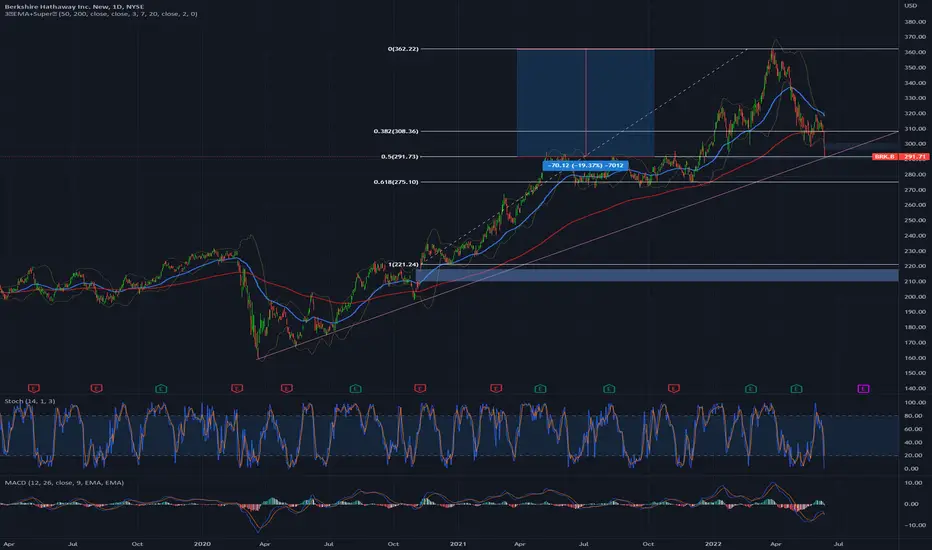Click the 2021 label on time axis
The height and width of the screenshot is (550, 932).
(458, 543)
